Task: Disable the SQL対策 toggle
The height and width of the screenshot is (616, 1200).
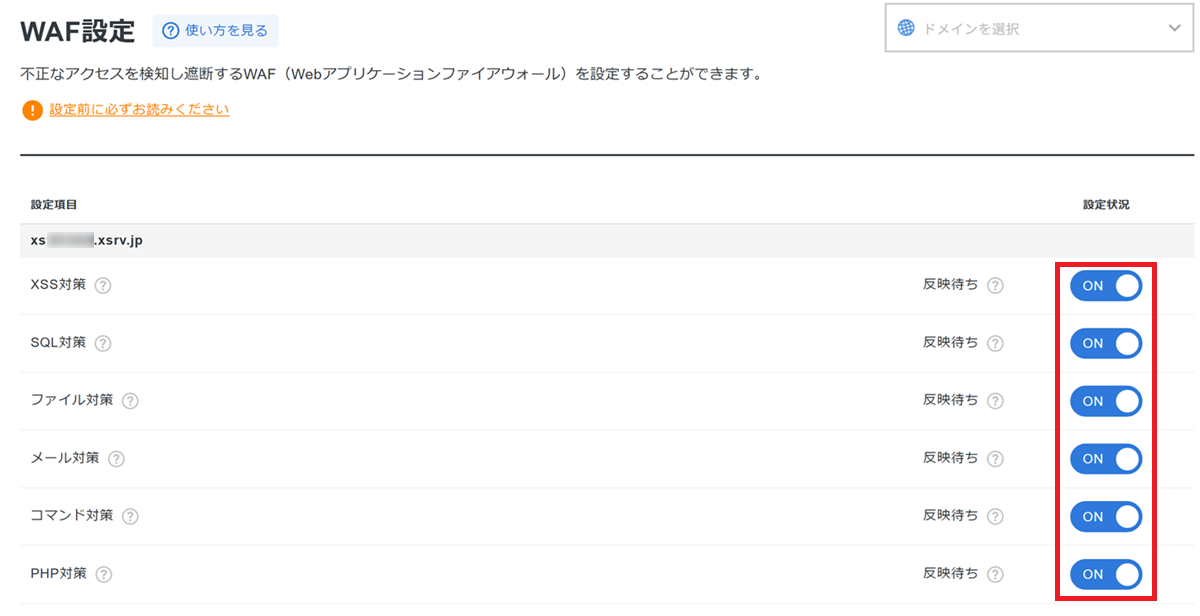Action: tap(1105, 344)
